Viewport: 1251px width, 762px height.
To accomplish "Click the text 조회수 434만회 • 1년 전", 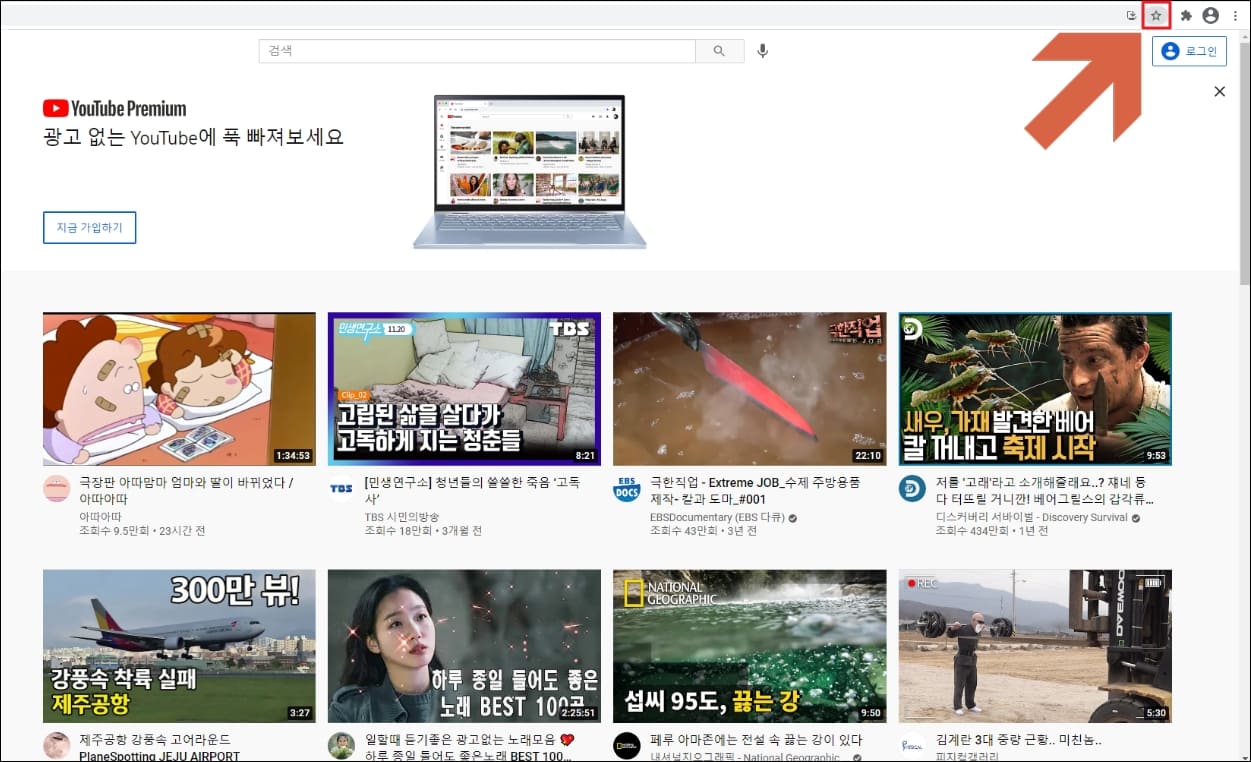I will (x=992, y=531).
